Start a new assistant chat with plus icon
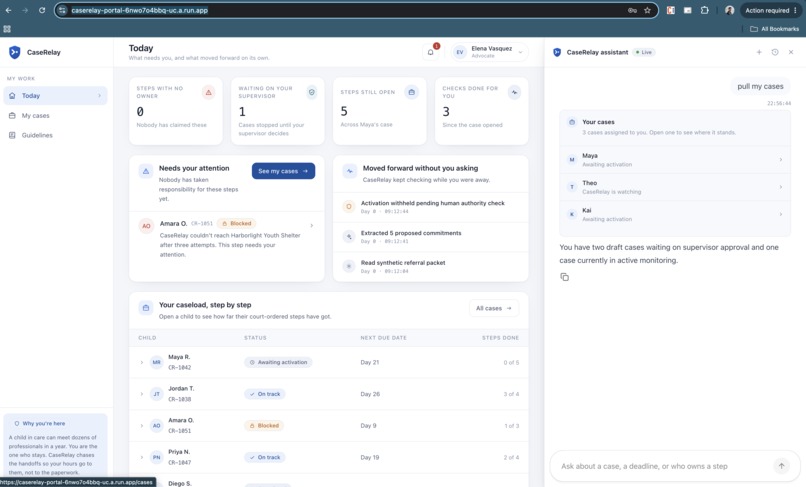 (759, 52)
